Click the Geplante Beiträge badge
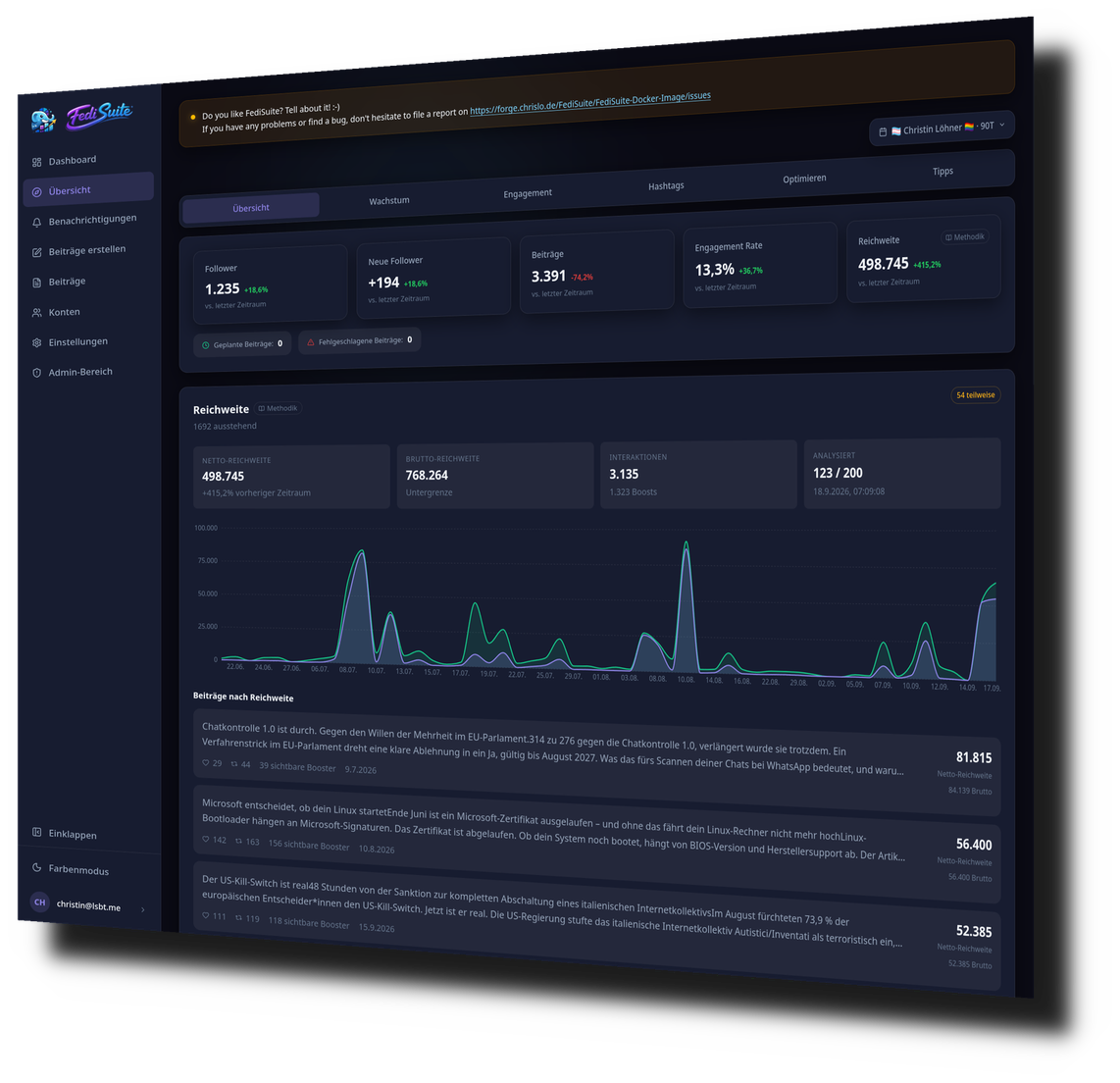Image resolution: width=1120 pixels, height=1083 pixels. tap(242, 344)
